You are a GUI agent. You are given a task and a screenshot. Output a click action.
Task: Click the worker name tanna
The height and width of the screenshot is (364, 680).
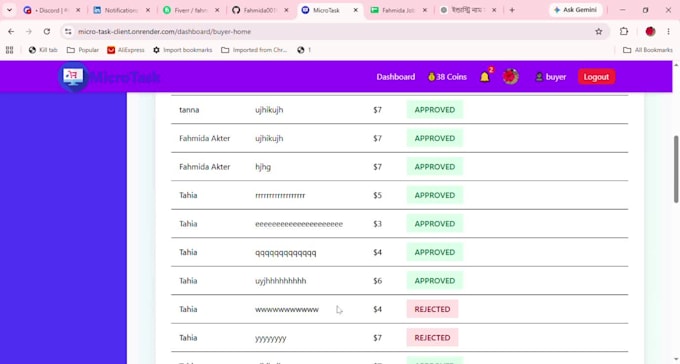click(x=189, y=110)
